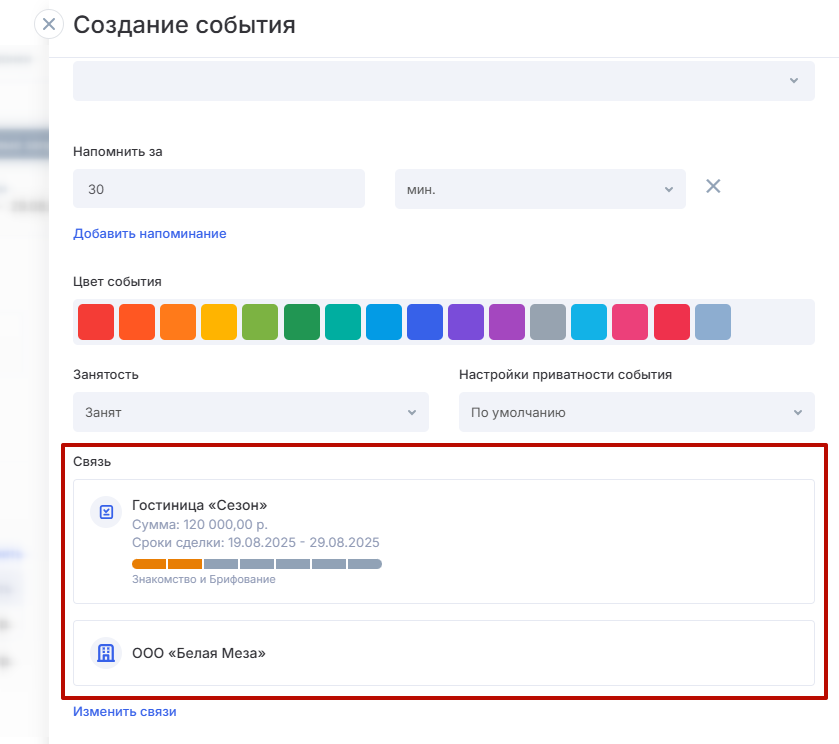Choose the dark green color swatch
839x744 pixels.
[301, 322]
